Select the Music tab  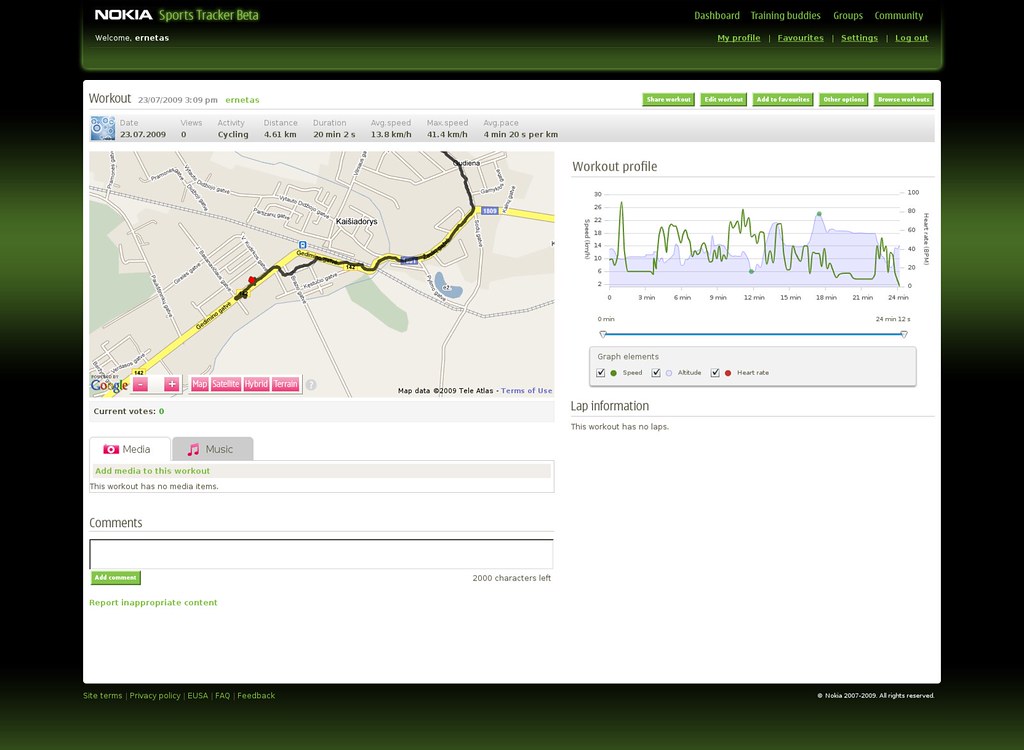[x=212, y=449]
